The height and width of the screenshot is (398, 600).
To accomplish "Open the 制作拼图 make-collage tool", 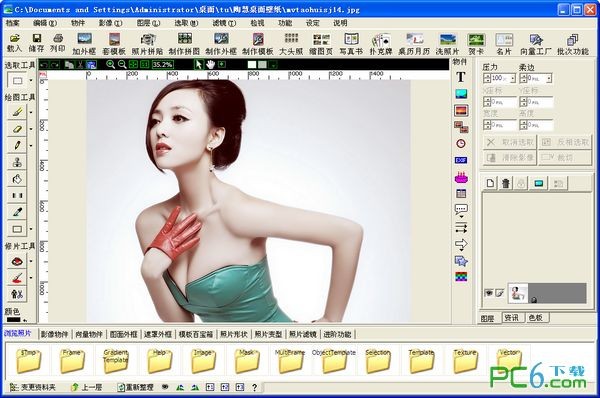I will pyautogui.click(x=184, y=44).
